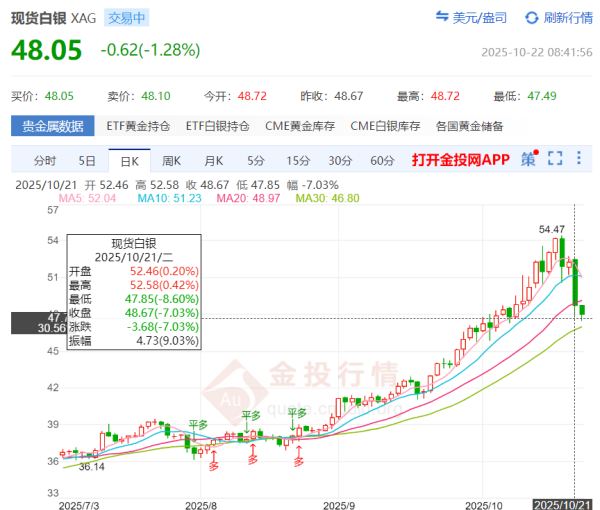Open ETF黄金持仓 holdings link

click(x=138, y=127)
